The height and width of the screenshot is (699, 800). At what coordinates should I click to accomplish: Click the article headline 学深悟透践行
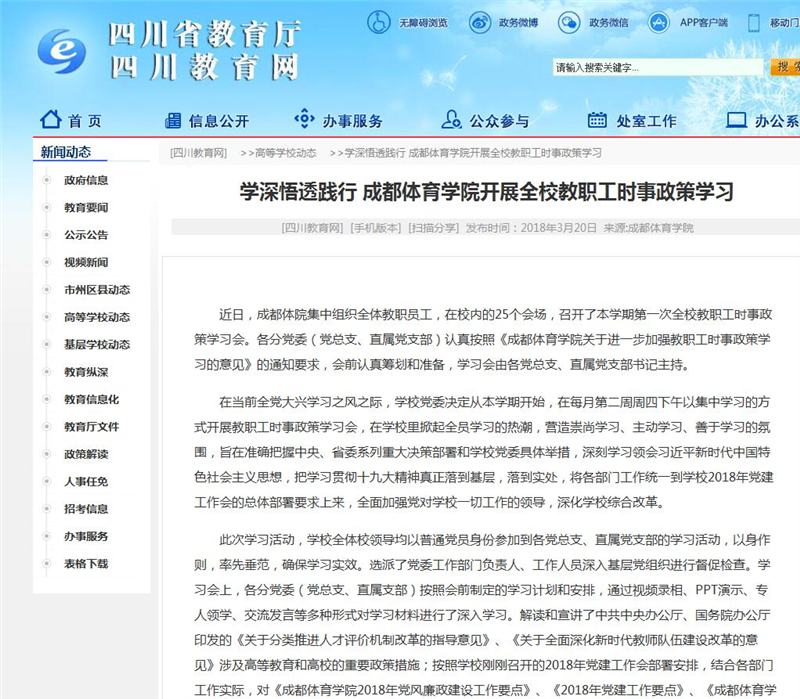487,192
